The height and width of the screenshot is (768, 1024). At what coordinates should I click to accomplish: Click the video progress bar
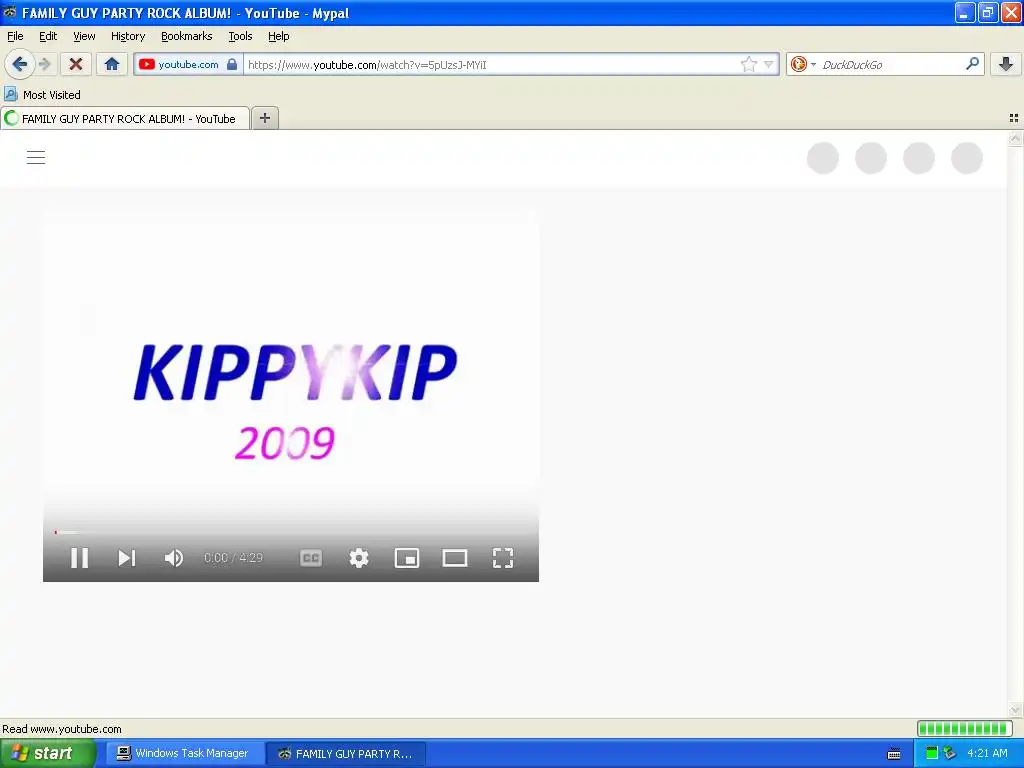pos(291,532)
